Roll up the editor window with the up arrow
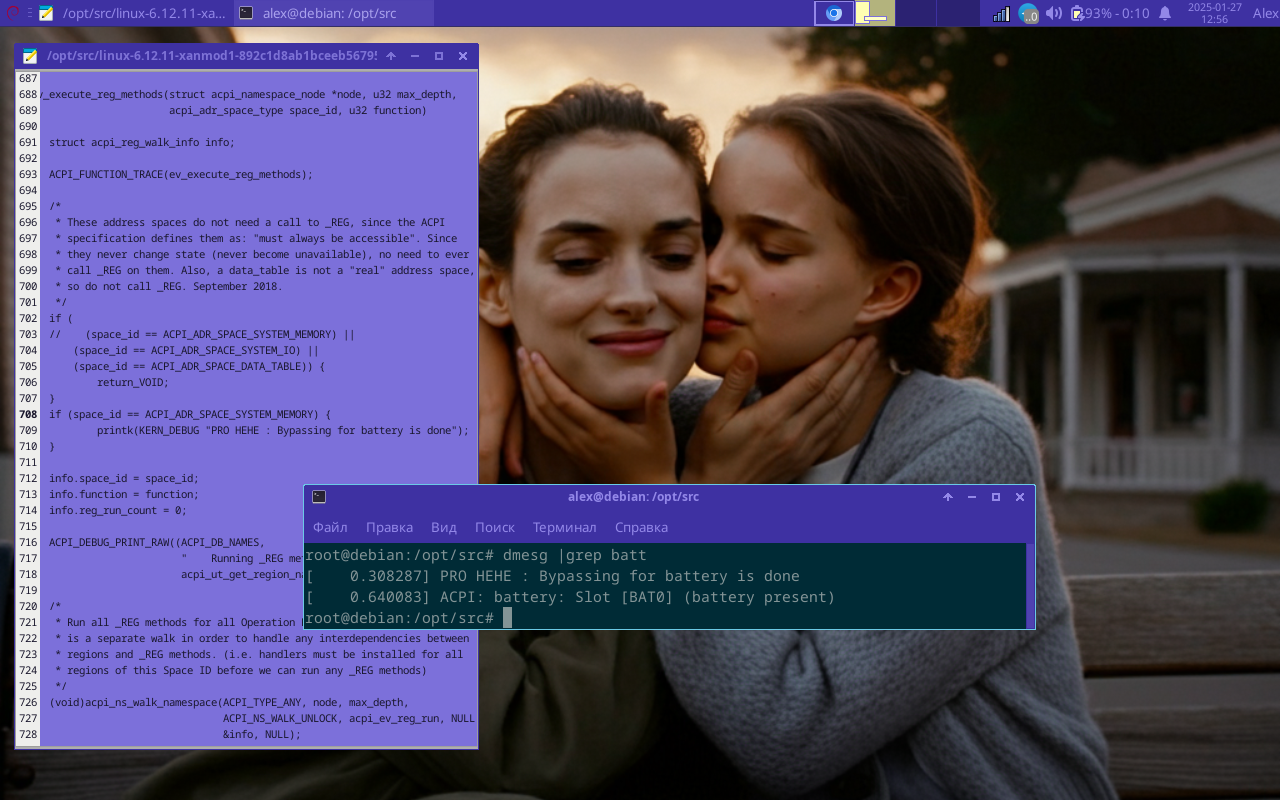Image resolution: width=1280 pixels, height=800 pixels. [391, 56]
